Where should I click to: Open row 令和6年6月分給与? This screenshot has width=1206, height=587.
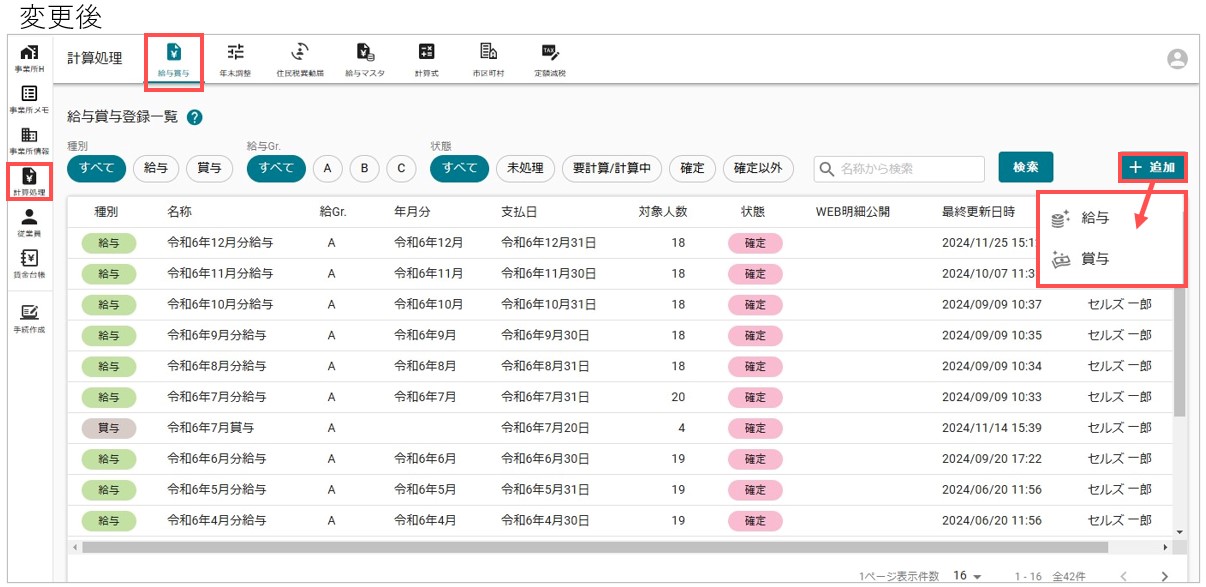click(x=620, y=459)
